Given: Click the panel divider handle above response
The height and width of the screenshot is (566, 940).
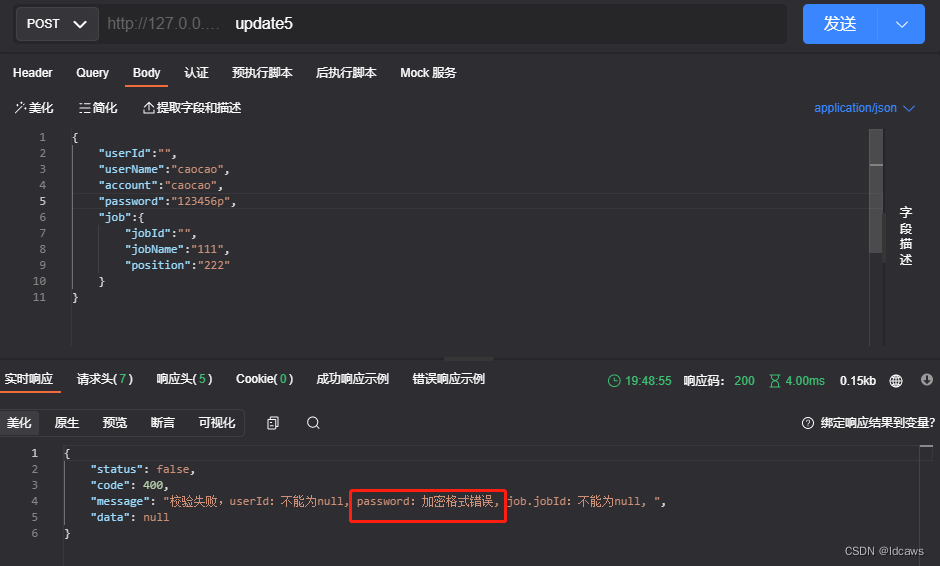Looking at the screenshot, I should [x=469, y=359].
